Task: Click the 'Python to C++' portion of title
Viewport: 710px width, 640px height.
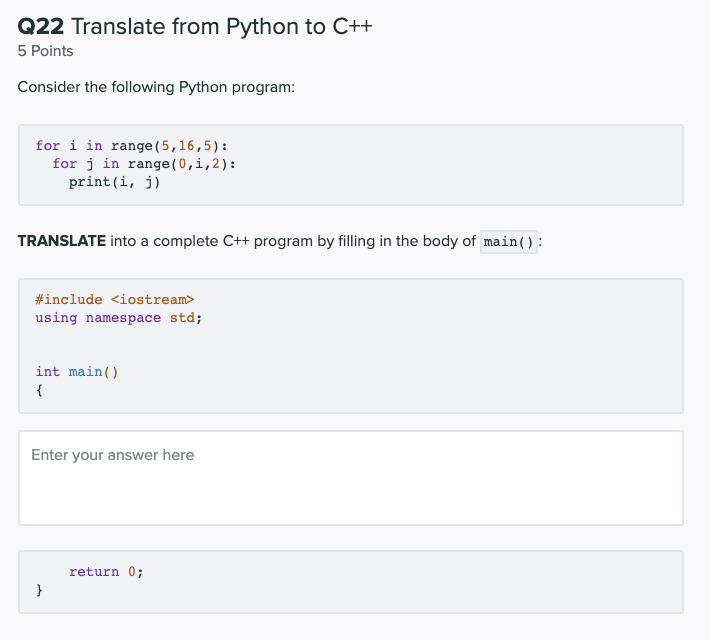Action: tap(299, 26)
